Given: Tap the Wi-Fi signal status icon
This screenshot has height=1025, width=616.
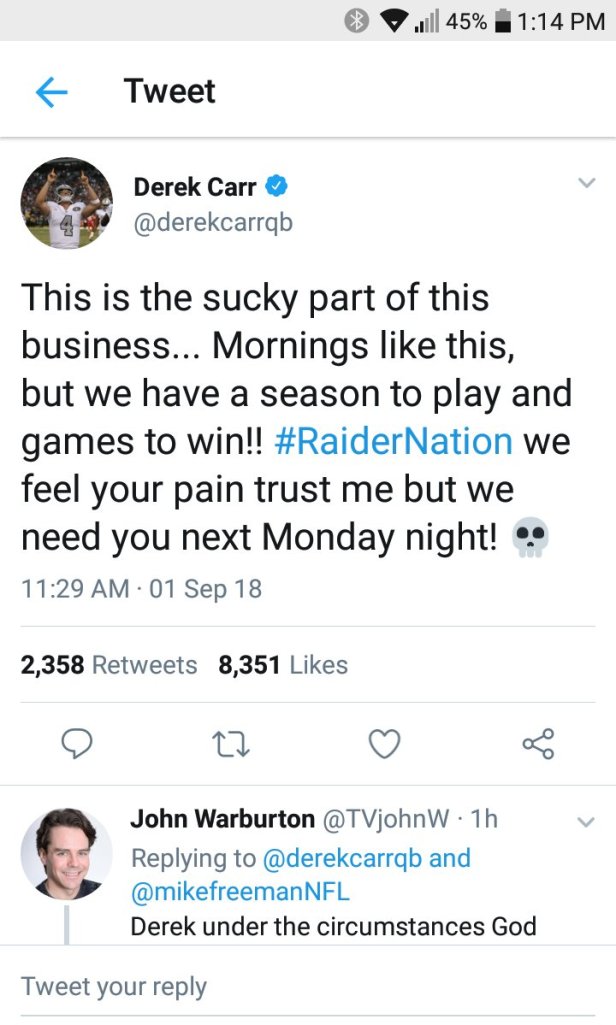Looking at the screenshot, I should (391, 21).
